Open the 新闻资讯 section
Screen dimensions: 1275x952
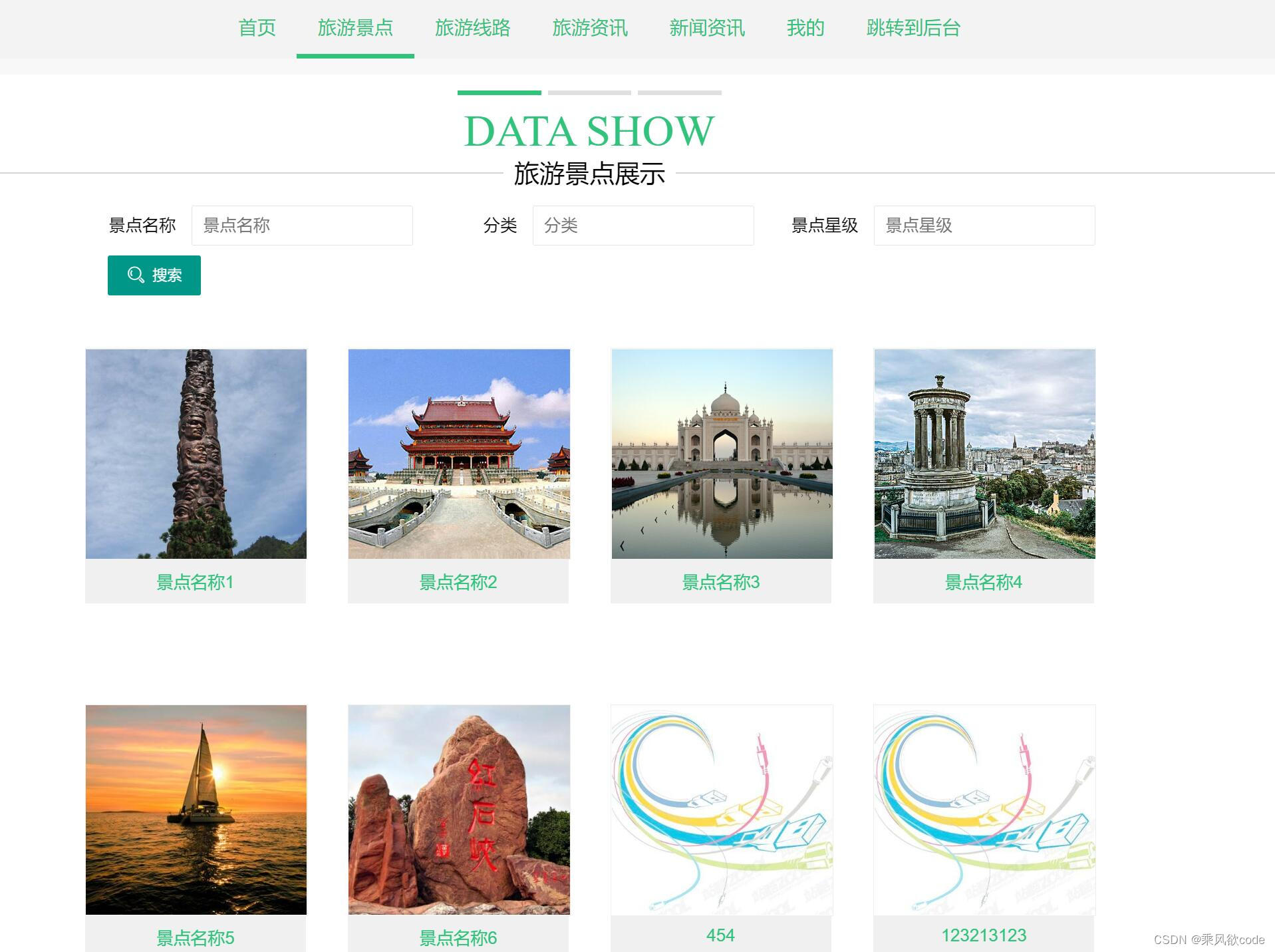point(706,28)
